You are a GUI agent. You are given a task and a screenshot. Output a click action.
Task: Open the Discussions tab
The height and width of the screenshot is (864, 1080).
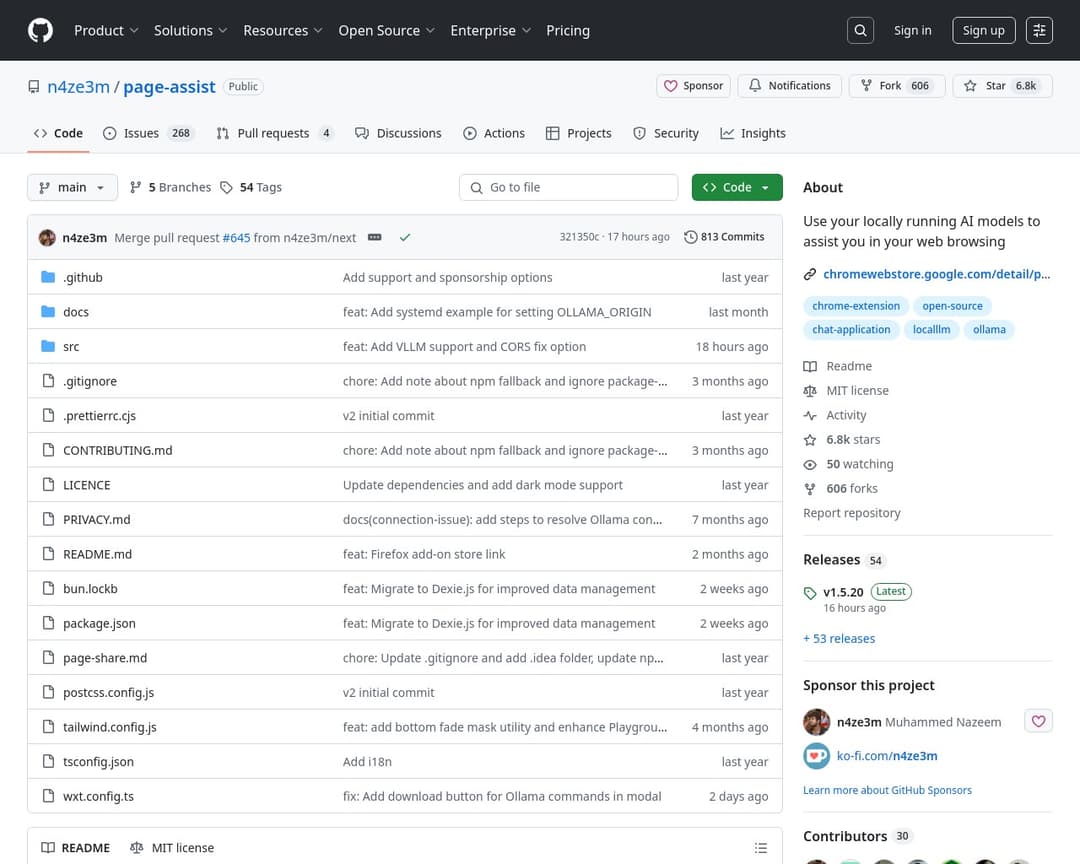tap(398, 133)
